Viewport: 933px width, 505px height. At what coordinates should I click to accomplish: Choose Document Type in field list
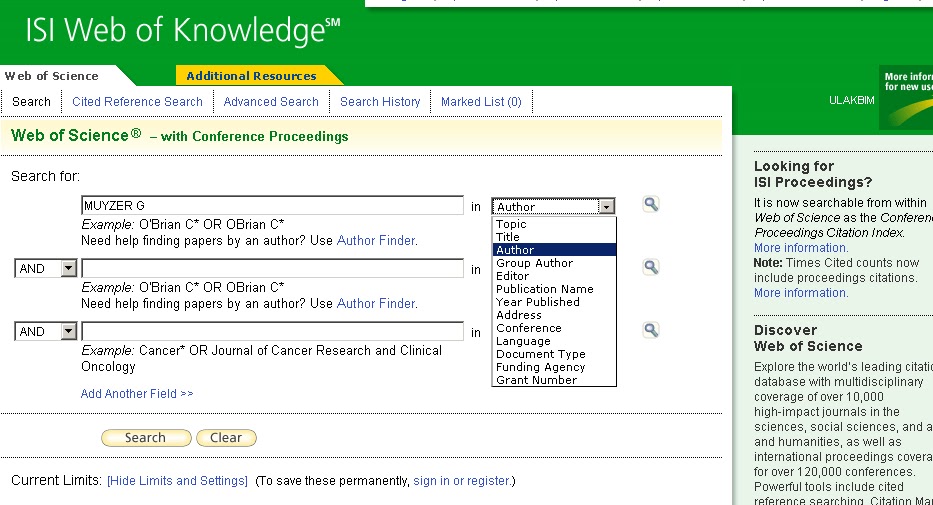[554, 355]
